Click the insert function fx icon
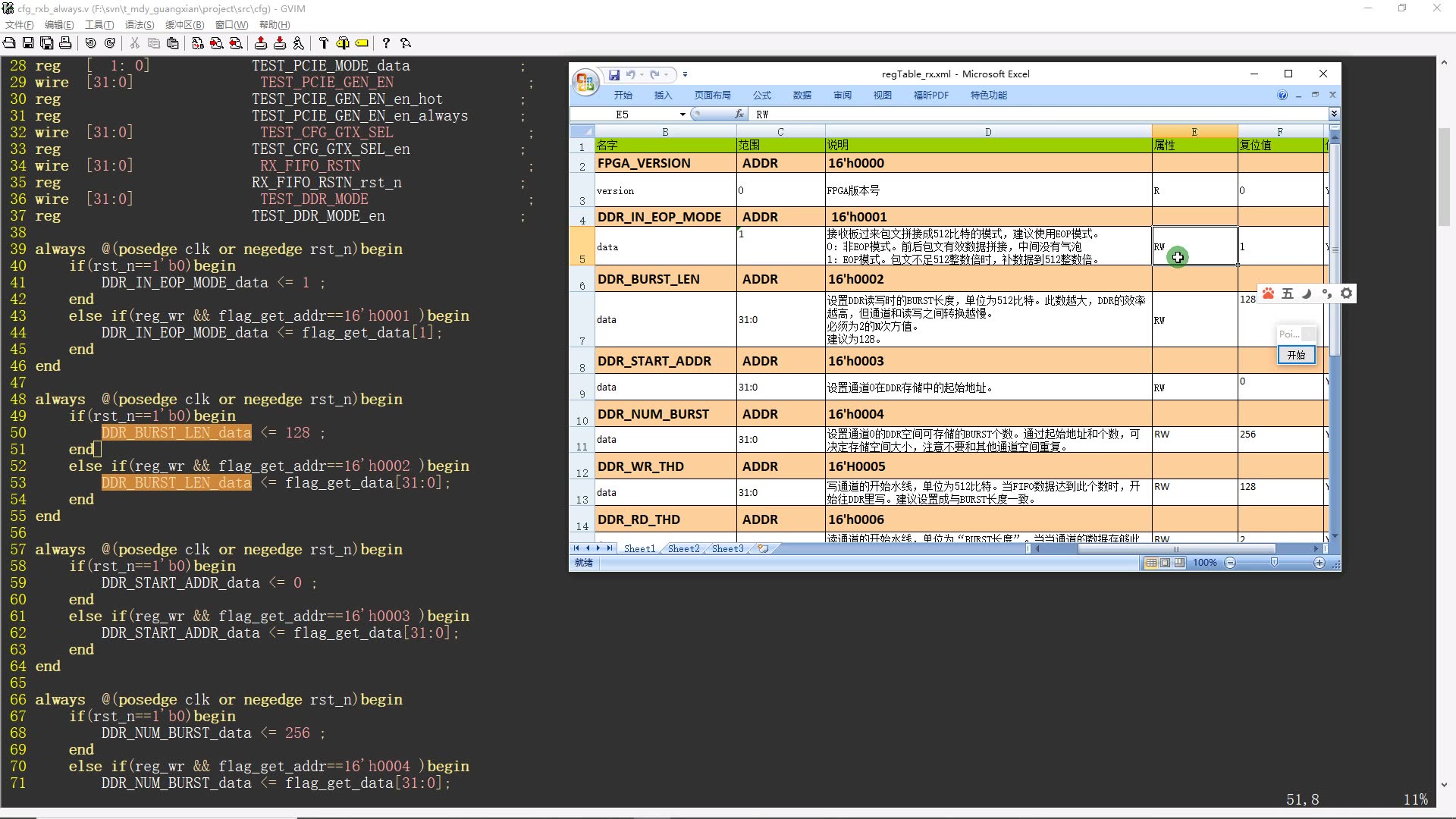Image resolution: width=1456 pixels, height=819 pixels. [x=739, y=115]
